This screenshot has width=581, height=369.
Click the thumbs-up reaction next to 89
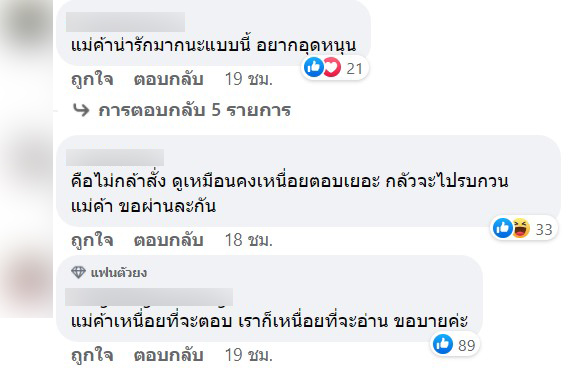pyautogui.click(x=443, y=344)
